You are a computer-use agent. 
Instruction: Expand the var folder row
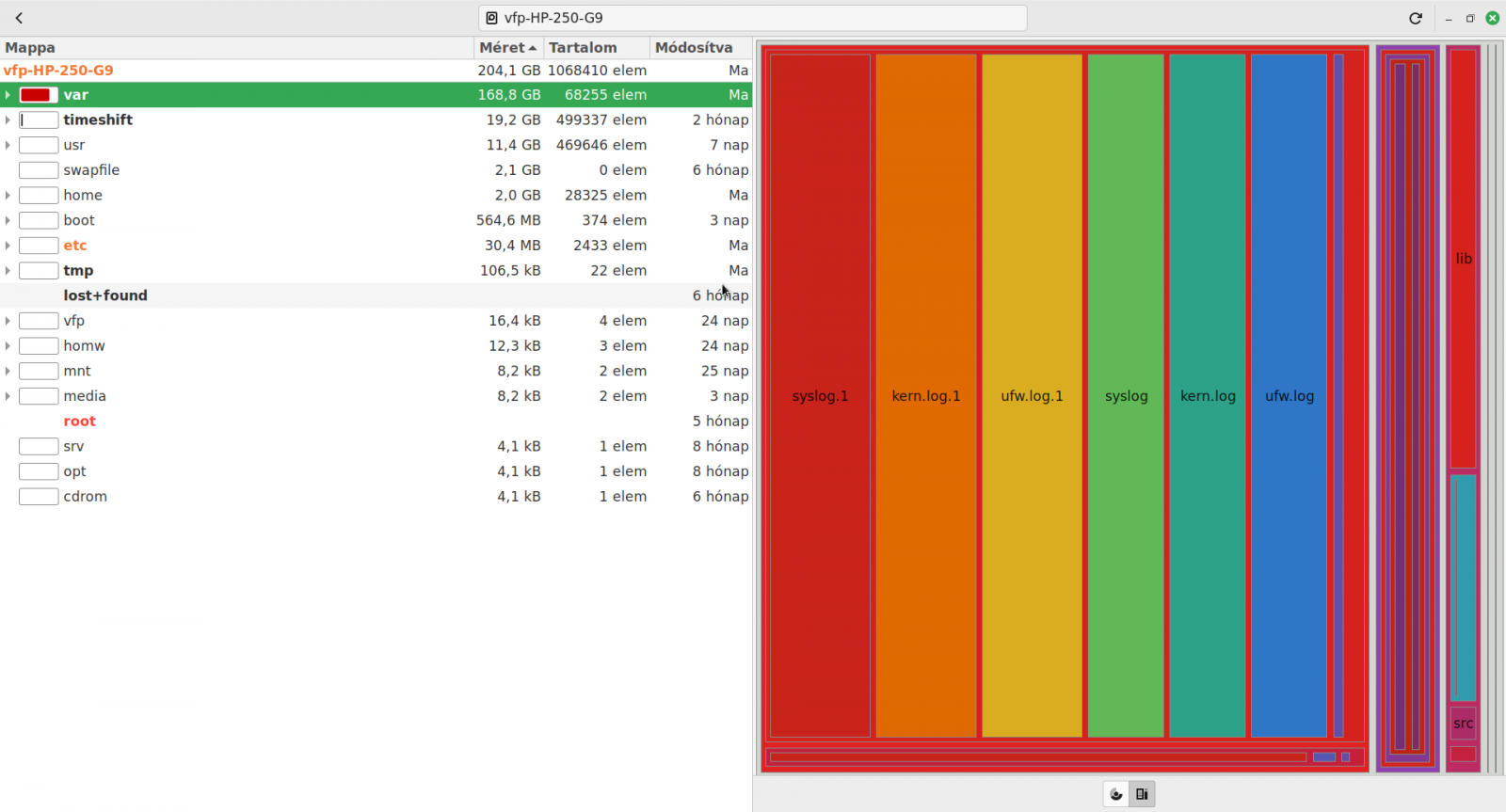(x=8, y=95)
